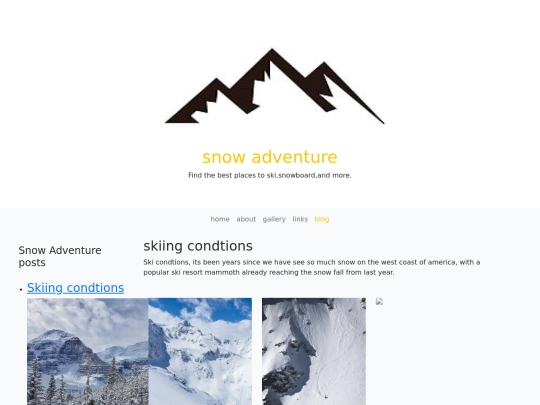The height and width of the screenshot is (405, 540).
Task: Open the blue sky snowy peak photo
Action: (200, 351)
